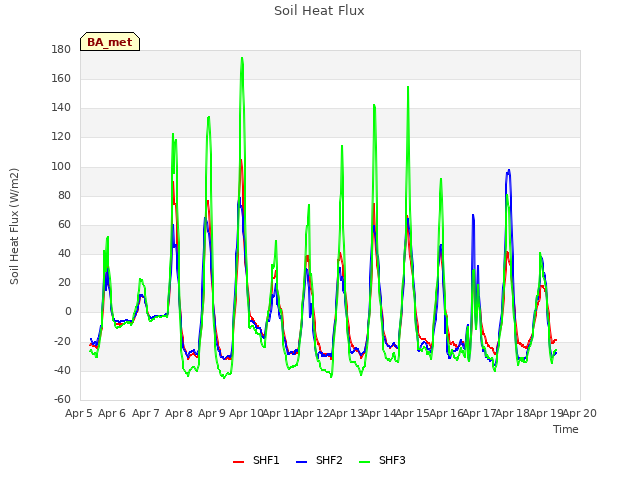Click the -40 y-axis tick label
Viewport: 640px width, 480px height.
[62, 371]
